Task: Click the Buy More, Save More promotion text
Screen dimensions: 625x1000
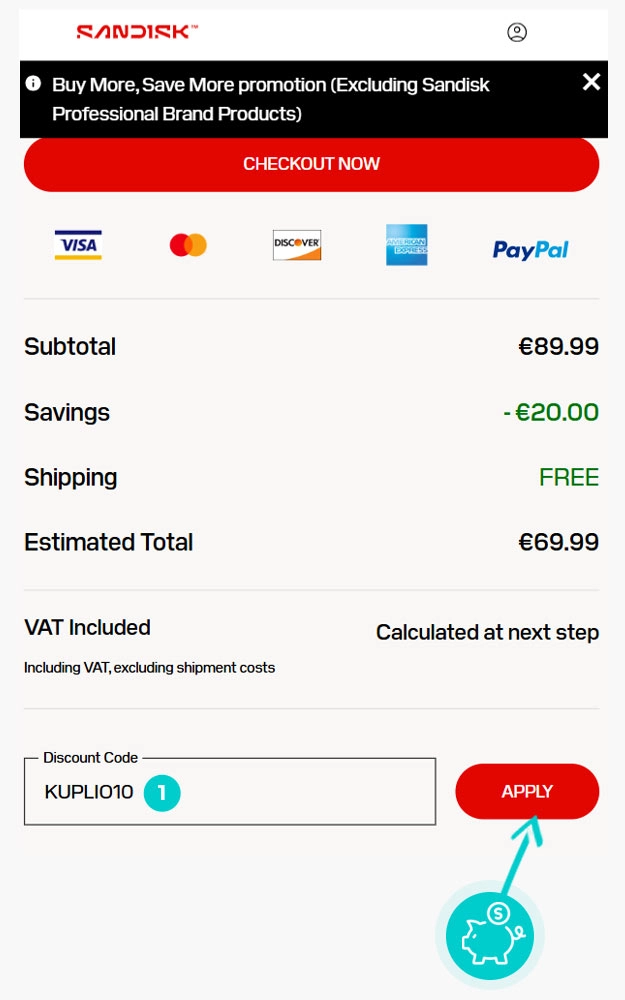Action: click(270, 99)
